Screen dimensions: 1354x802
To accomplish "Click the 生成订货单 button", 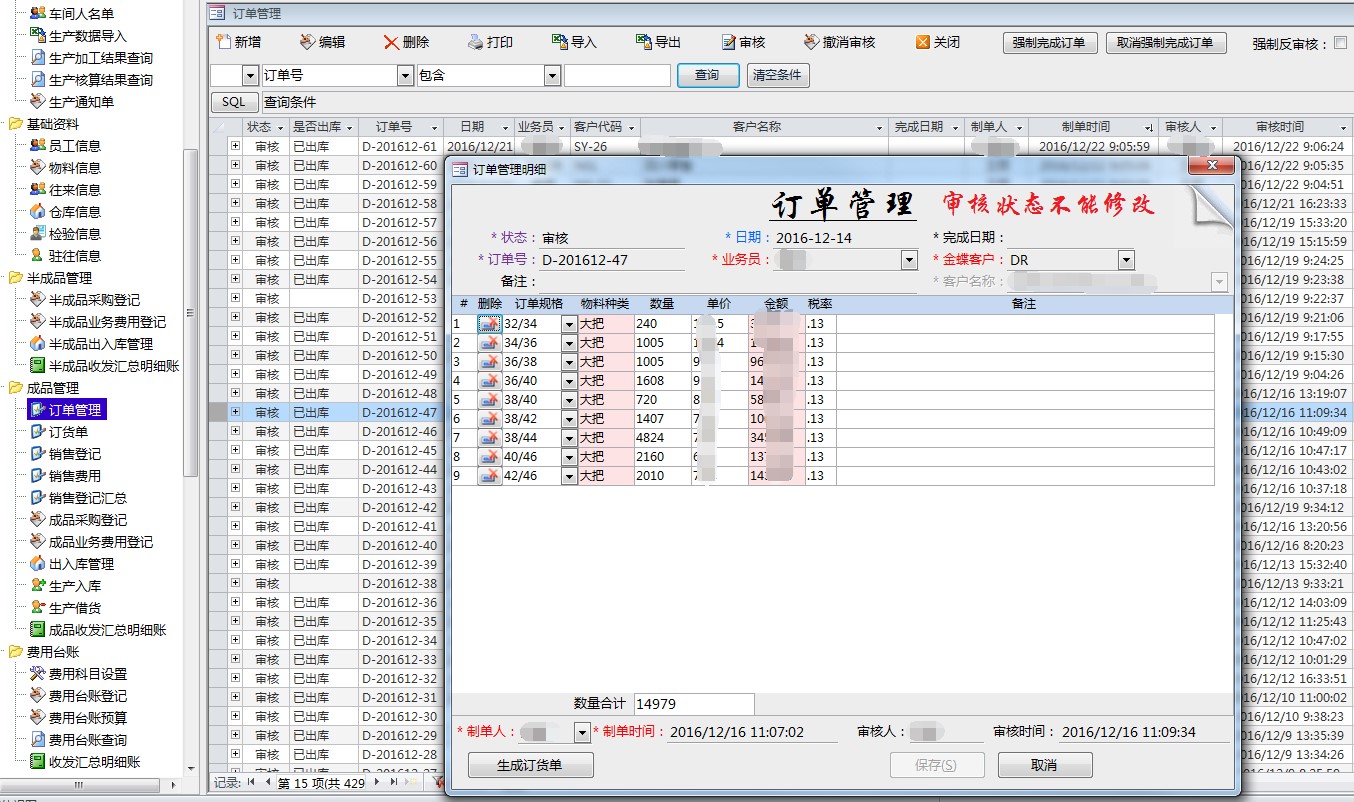I will tap(530, 765).
